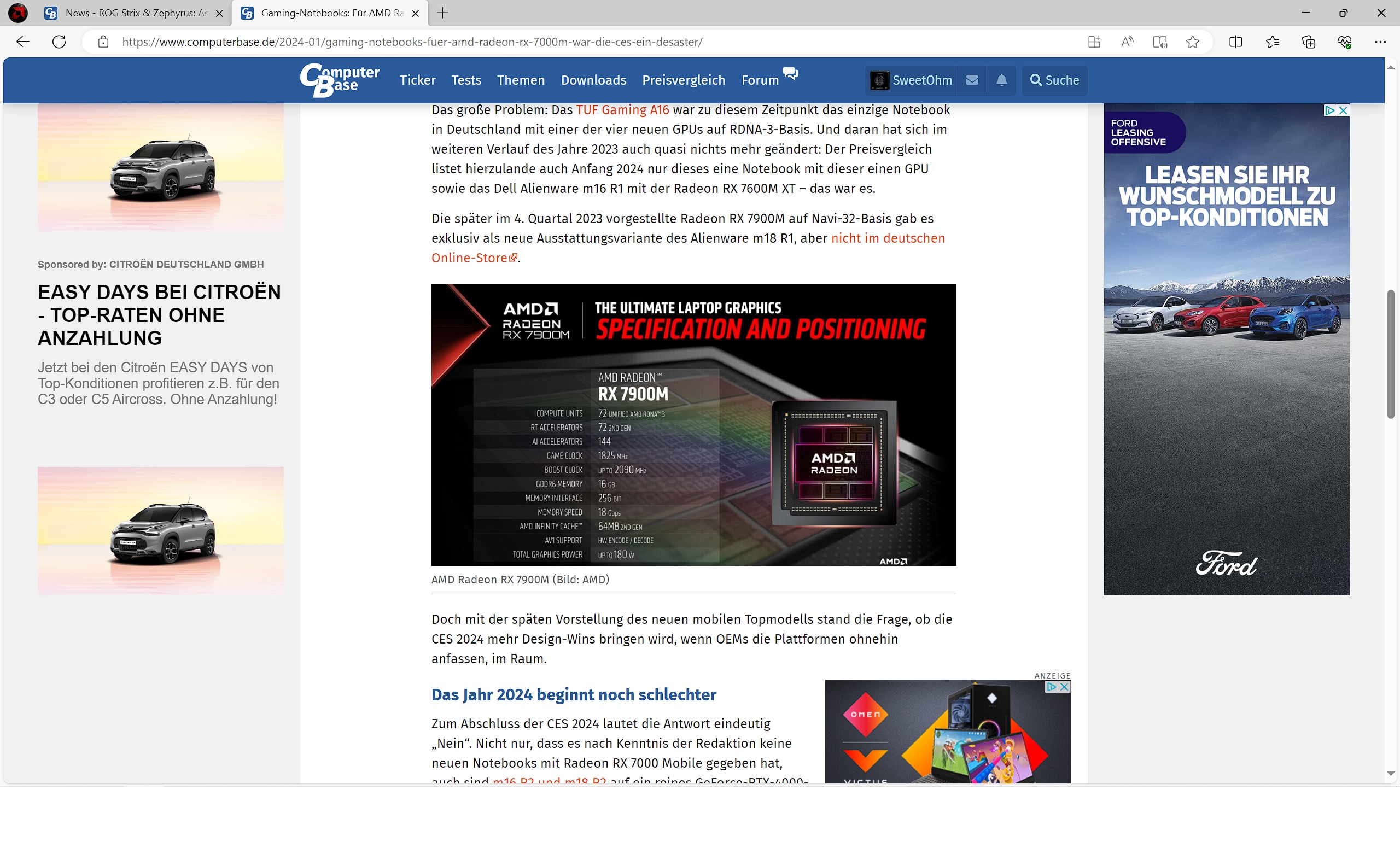Follow the TUF Gaming A16 link
1400x842 pixels.
[x=622, y=109]
